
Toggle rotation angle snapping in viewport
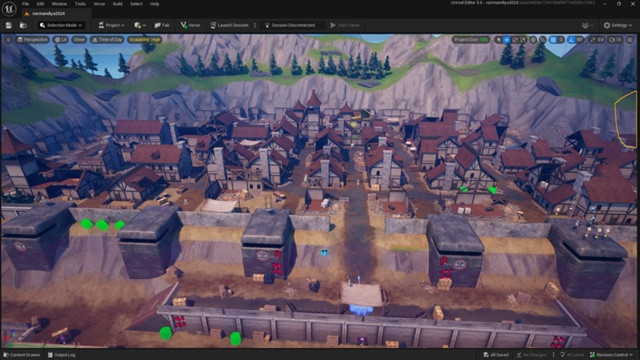click(x=571, y=40)
